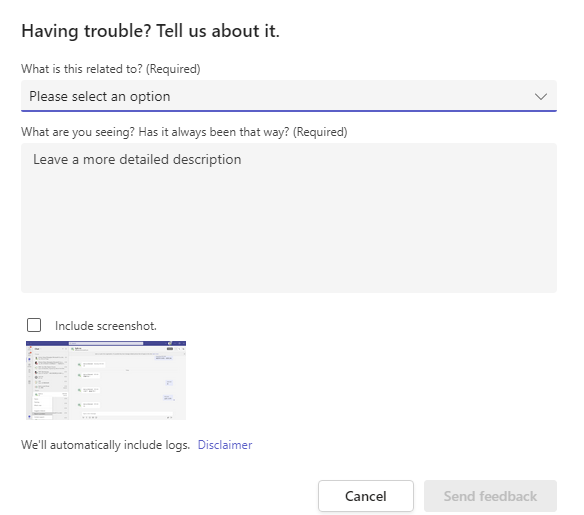Screen dimensions: 584x515
Task: Click the 'Having trouble? Tell us about it.' heading
Action: [150, 31]
